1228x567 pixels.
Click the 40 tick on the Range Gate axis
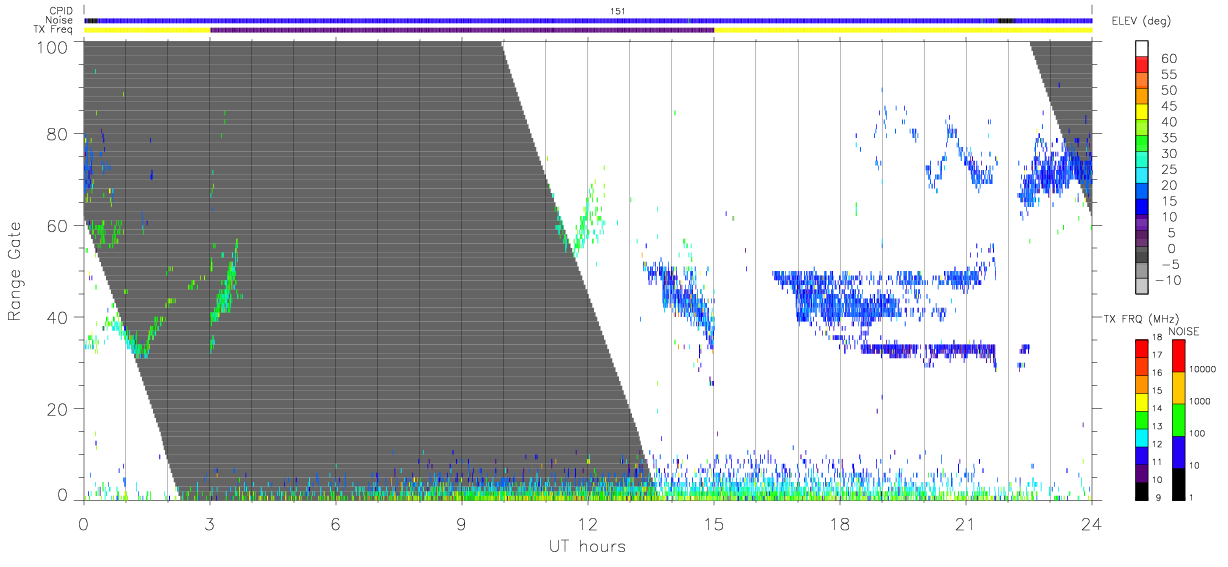(58, 317)
